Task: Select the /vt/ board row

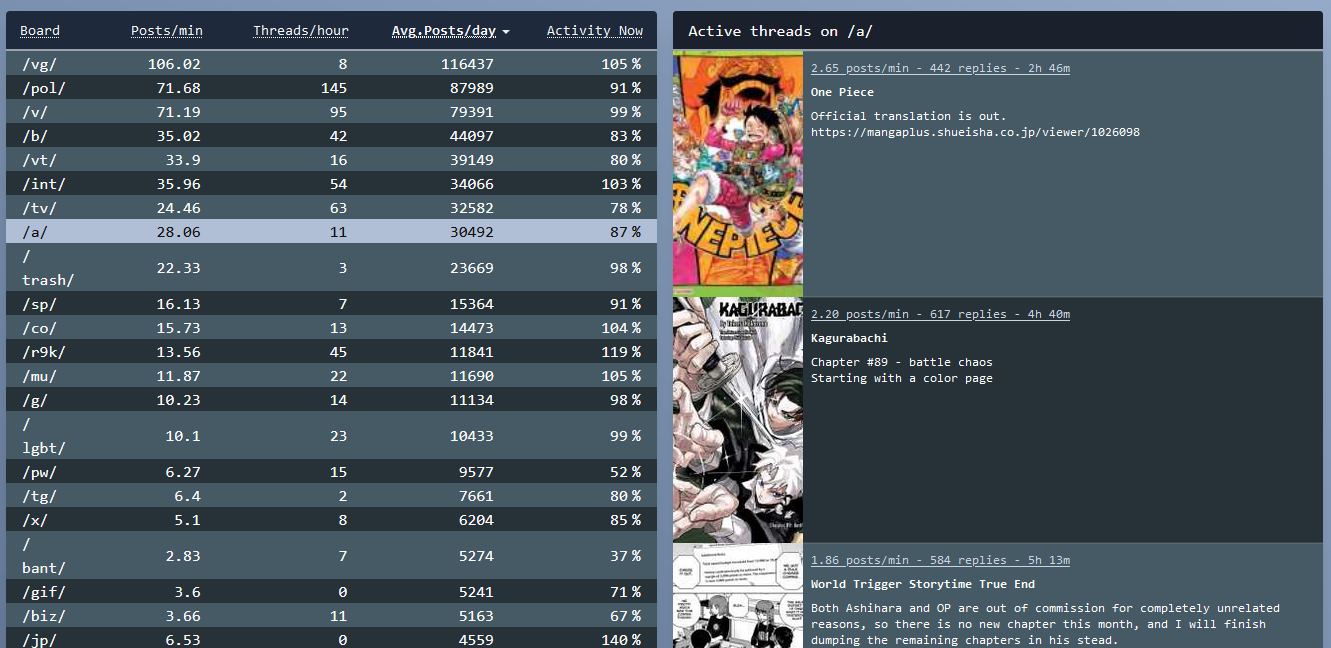Action: click(x=332, y=159)
